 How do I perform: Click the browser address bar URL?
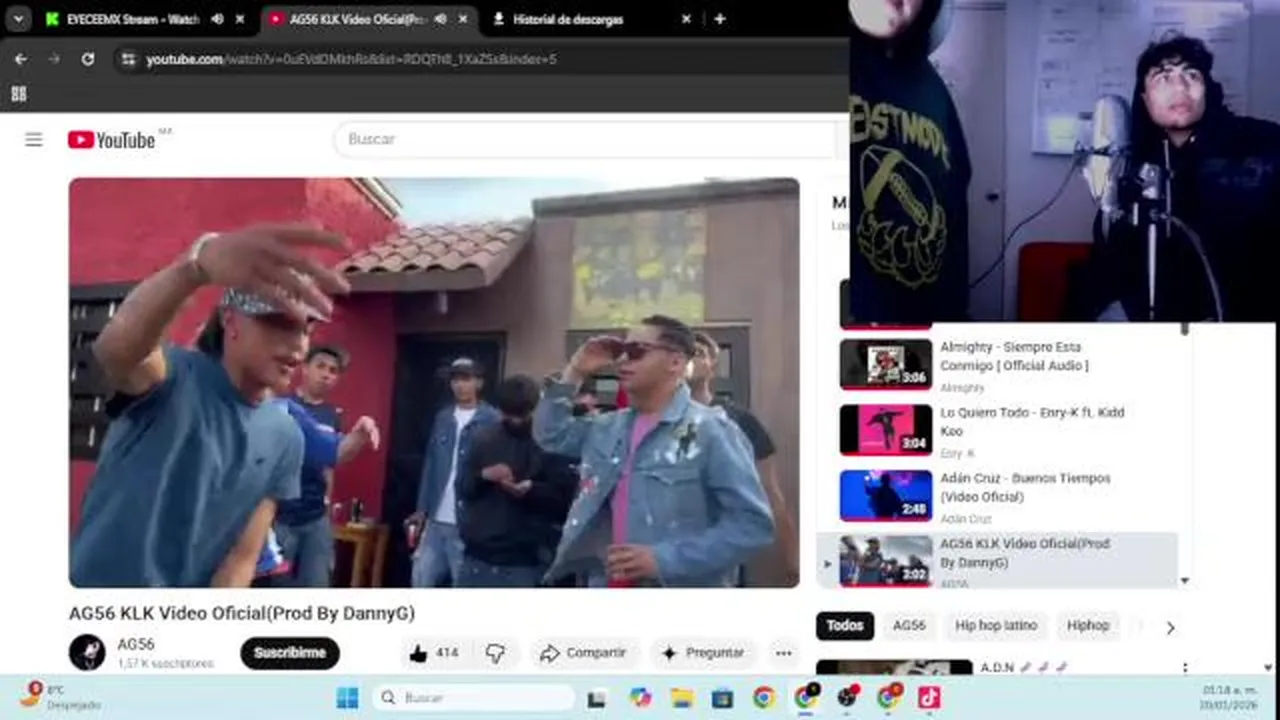tap(351, 60)
